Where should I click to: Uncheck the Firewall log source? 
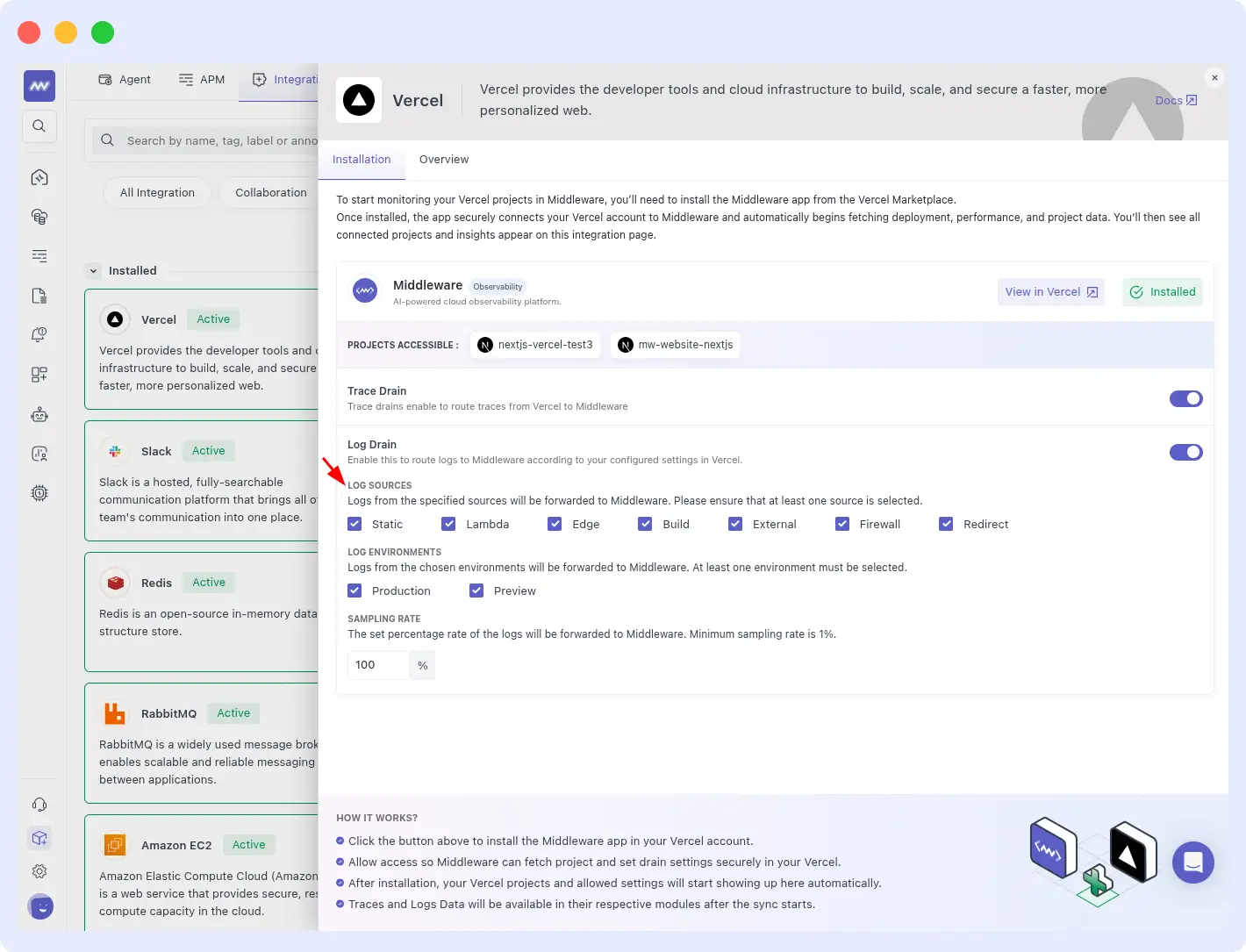(842, 524)
